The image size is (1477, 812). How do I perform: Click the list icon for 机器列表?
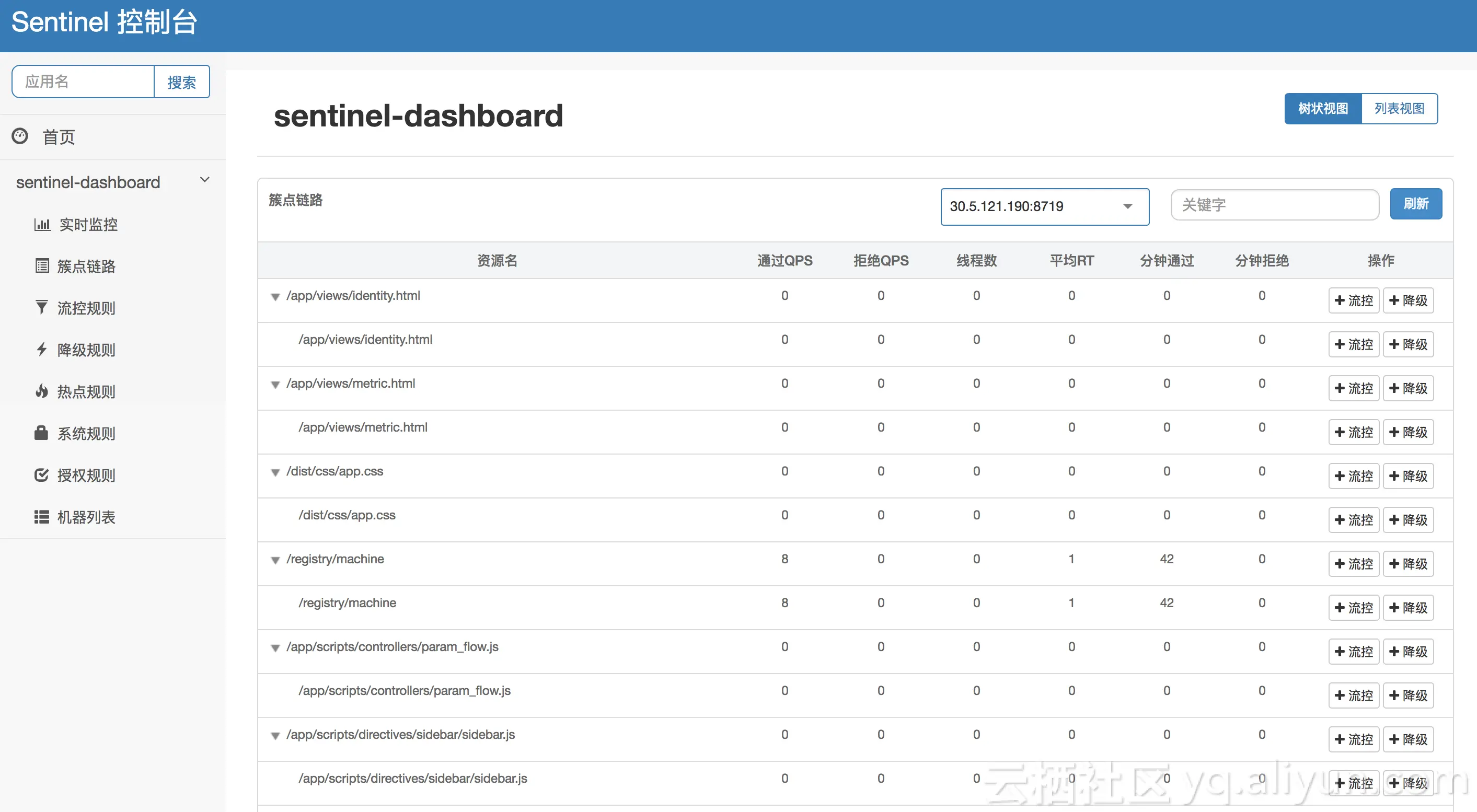point(41,517)
